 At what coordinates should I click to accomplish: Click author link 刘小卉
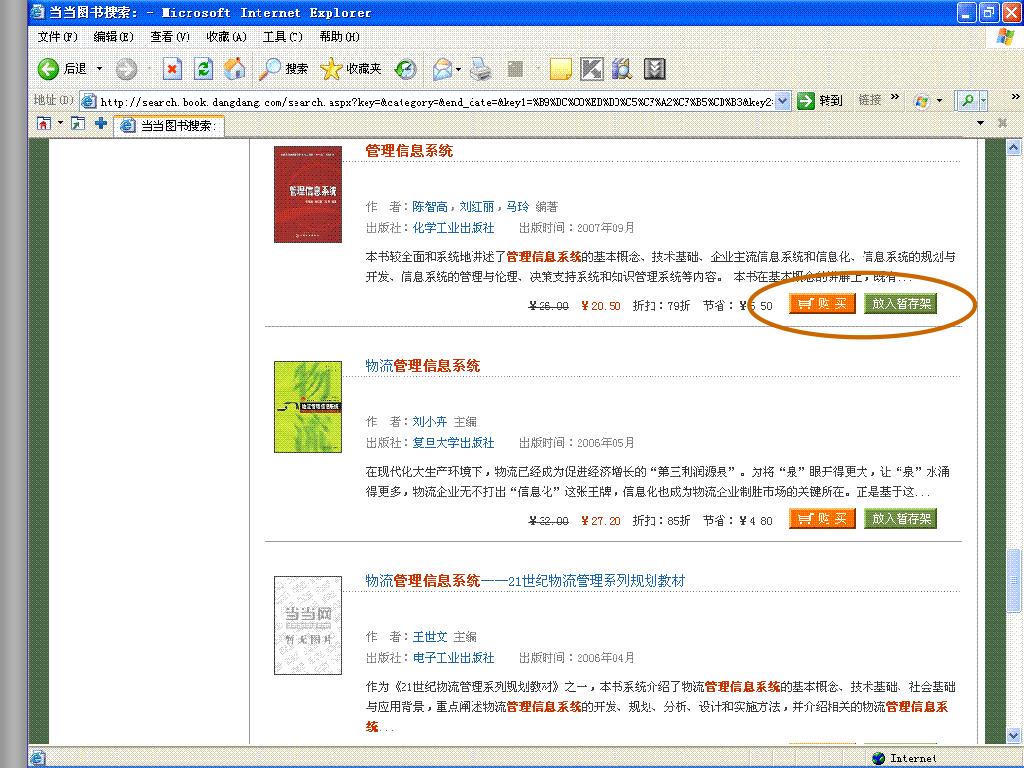click(430, 422)
